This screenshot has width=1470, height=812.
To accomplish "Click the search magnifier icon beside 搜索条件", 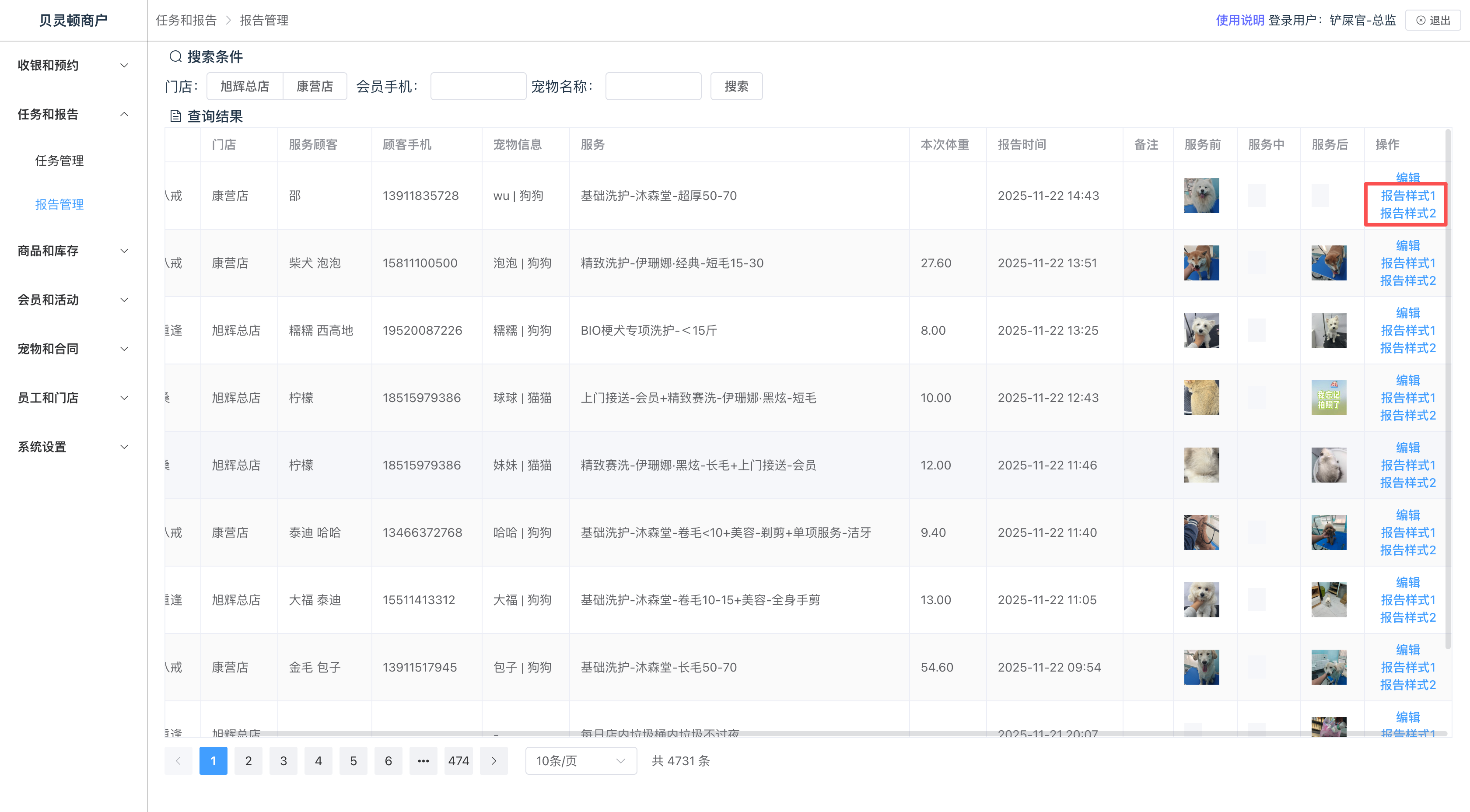I will 175,56.
